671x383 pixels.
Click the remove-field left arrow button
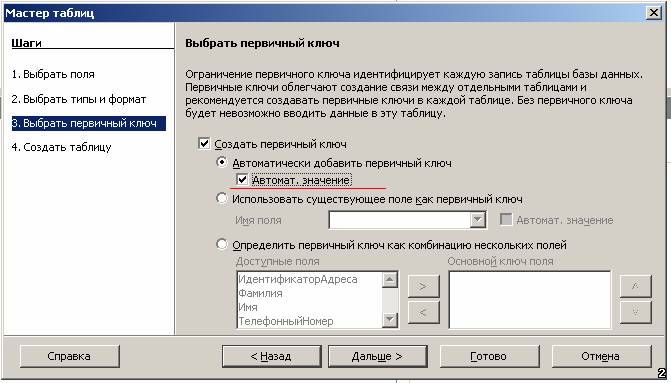click(423, 312)
